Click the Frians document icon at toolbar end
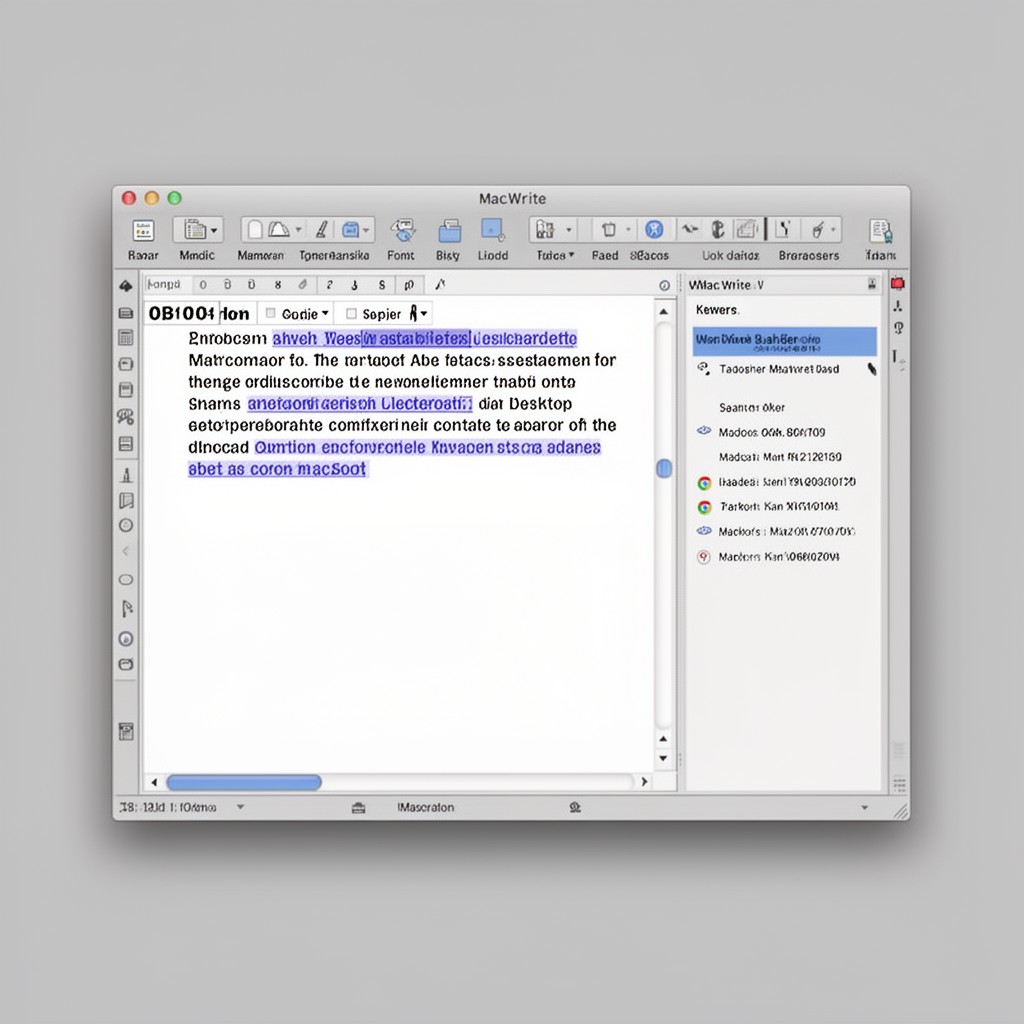This screenshot has height=1024, width=1024. tap(881, 231)
